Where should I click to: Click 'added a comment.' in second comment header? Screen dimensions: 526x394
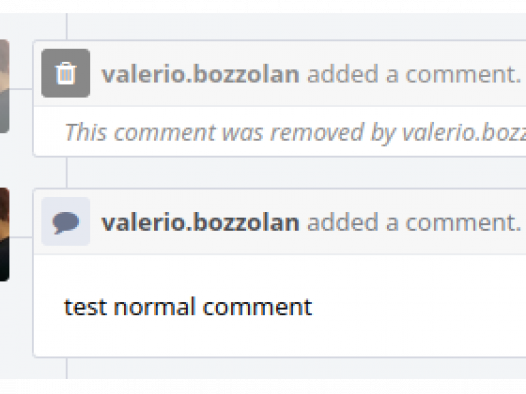tap(414, 223)
